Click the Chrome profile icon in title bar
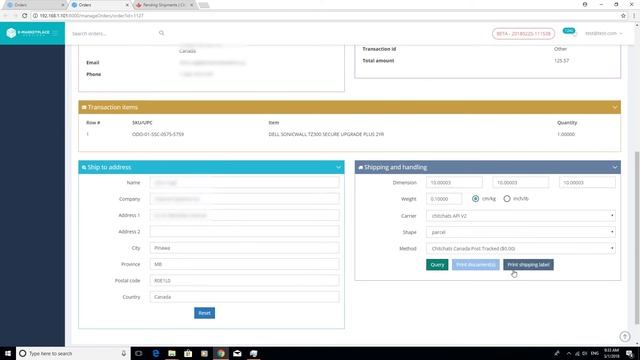This screenshot has height=360, width=640. click(x=585, y=4)
